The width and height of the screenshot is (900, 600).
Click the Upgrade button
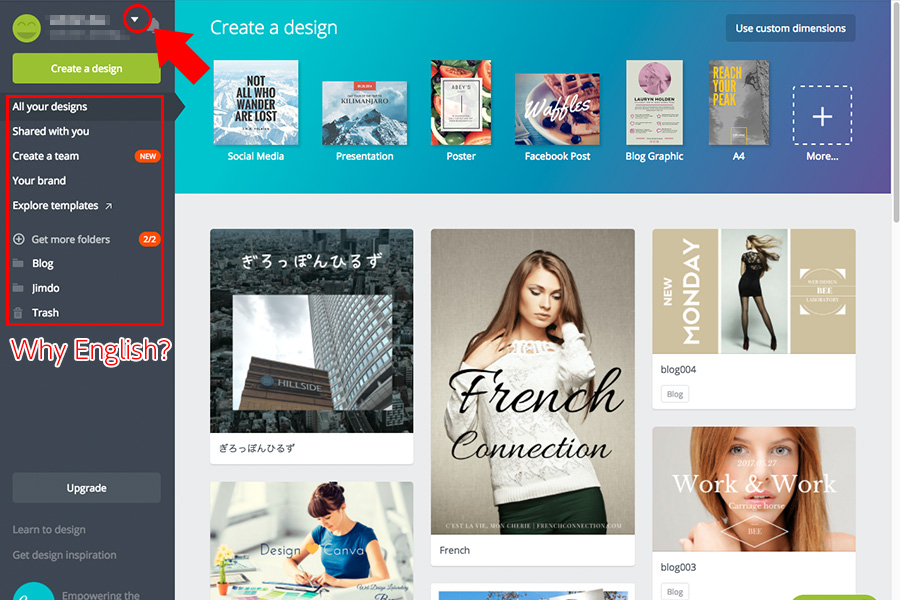[x=87, y=488]
